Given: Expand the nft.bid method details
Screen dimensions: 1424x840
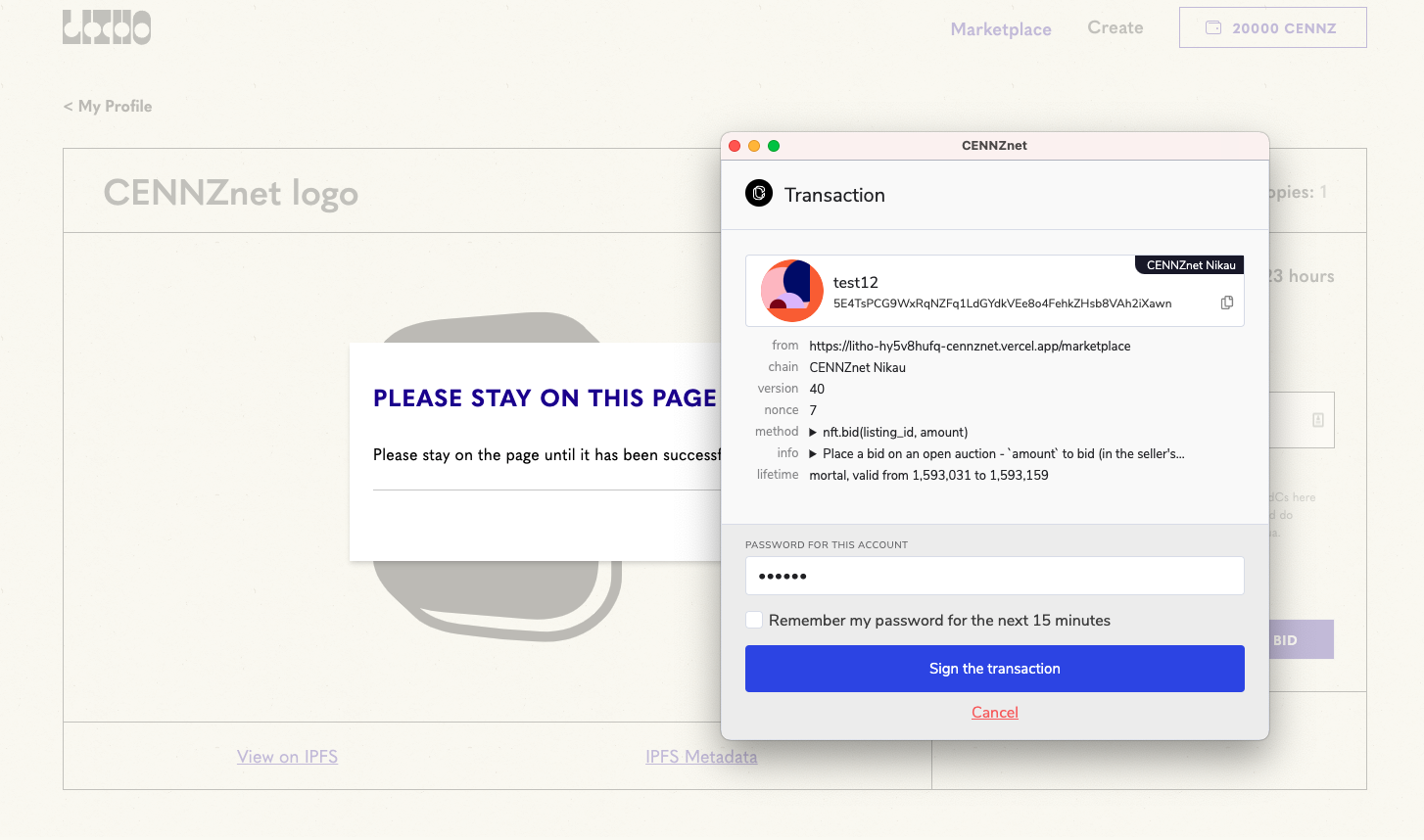Looking at the screenshot, I should [x=813, y=432].
